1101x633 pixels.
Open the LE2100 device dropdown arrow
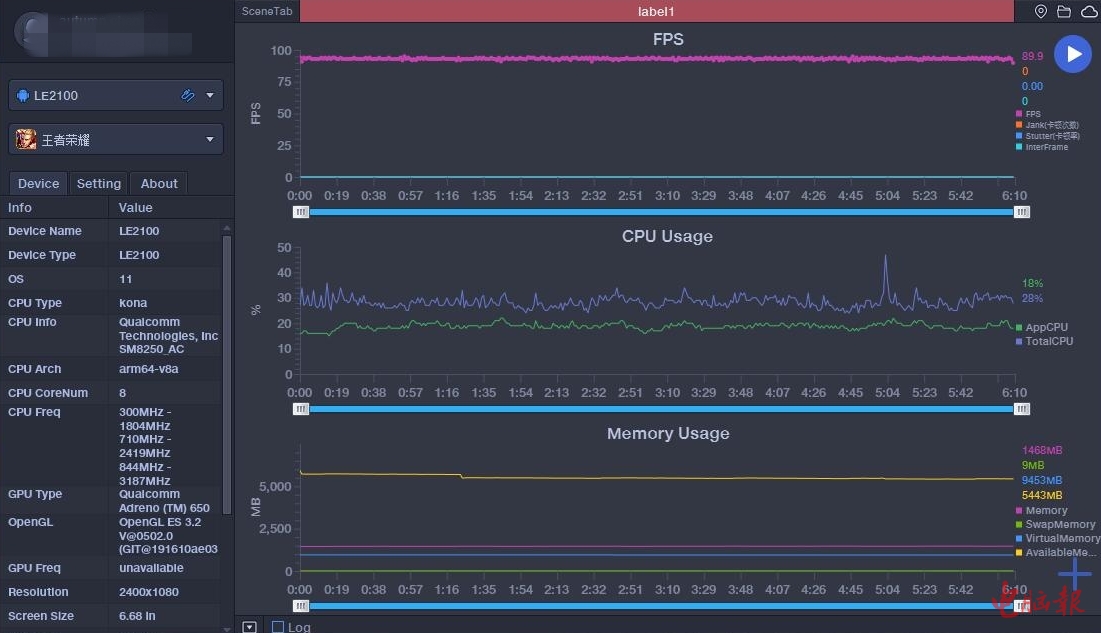pyautogui.click(x=210, y=96)
